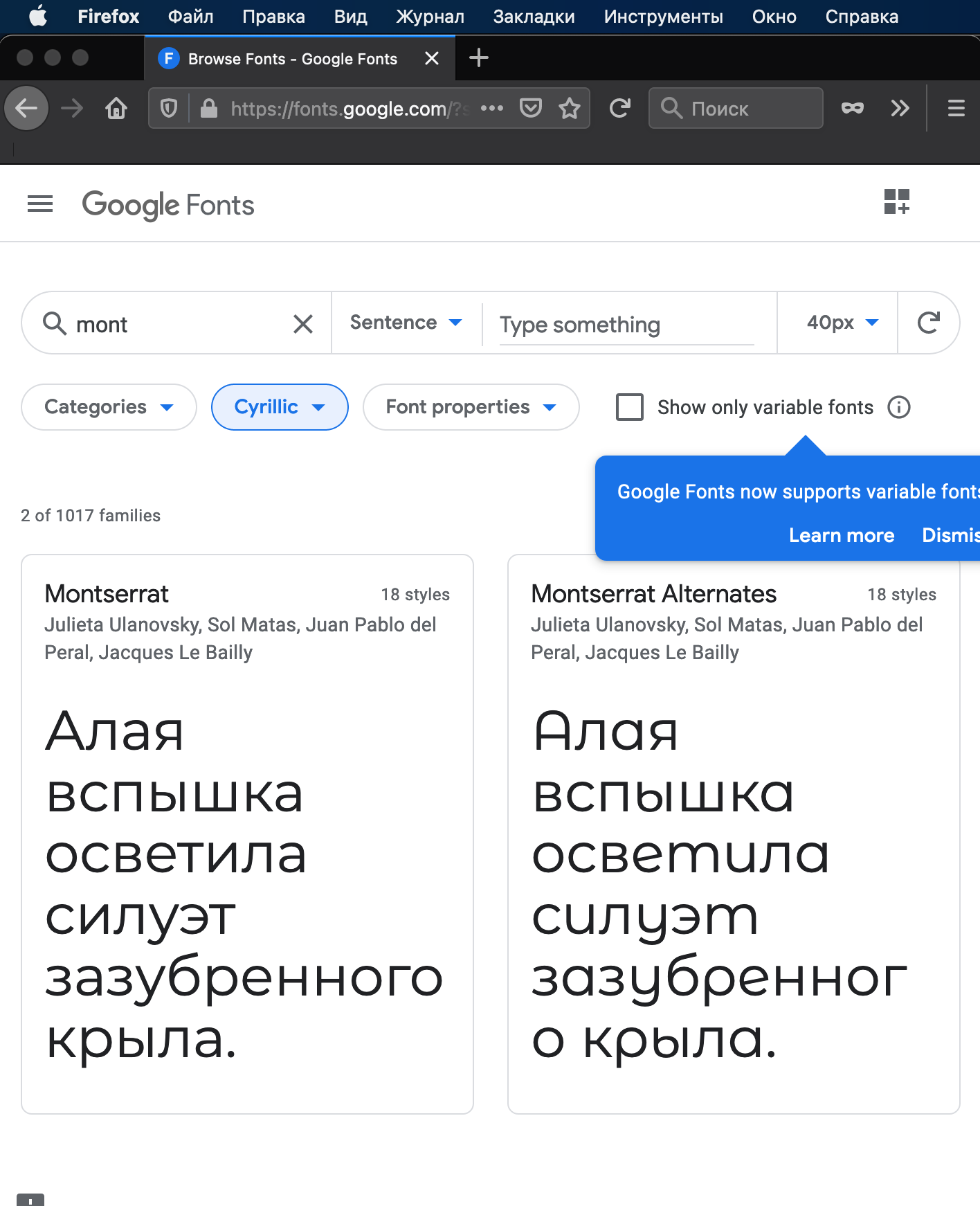
Task: Open variable fonts info icon
Action: tap(899, 407)
